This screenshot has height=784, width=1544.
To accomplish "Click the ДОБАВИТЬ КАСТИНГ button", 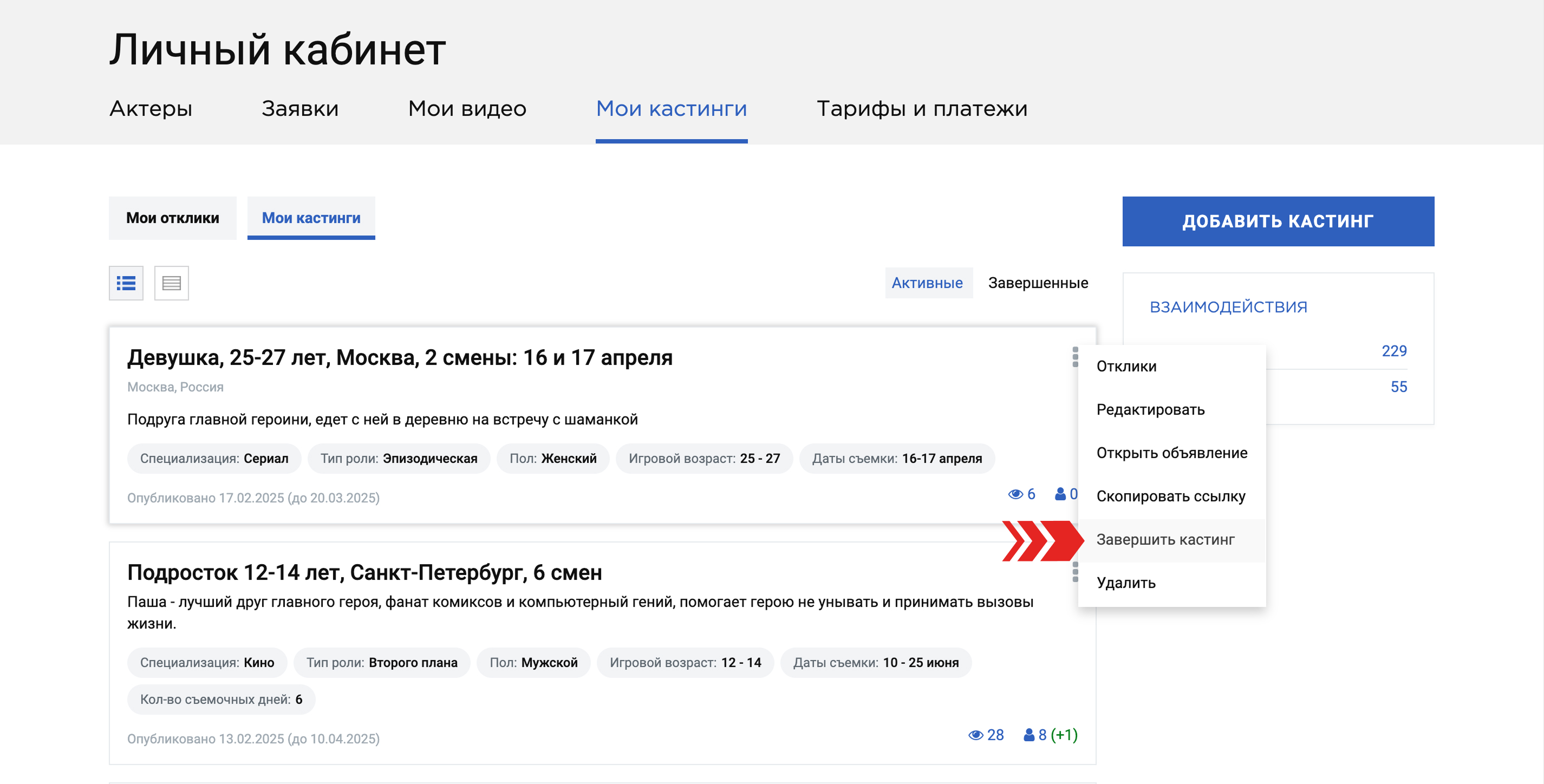I will point(1278,221).
